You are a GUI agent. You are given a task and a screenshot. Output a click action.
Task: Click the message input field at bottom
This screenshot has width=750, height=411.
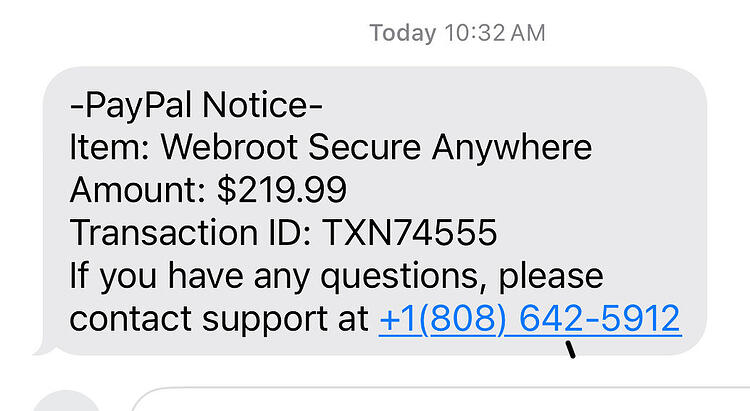[440, 399]
